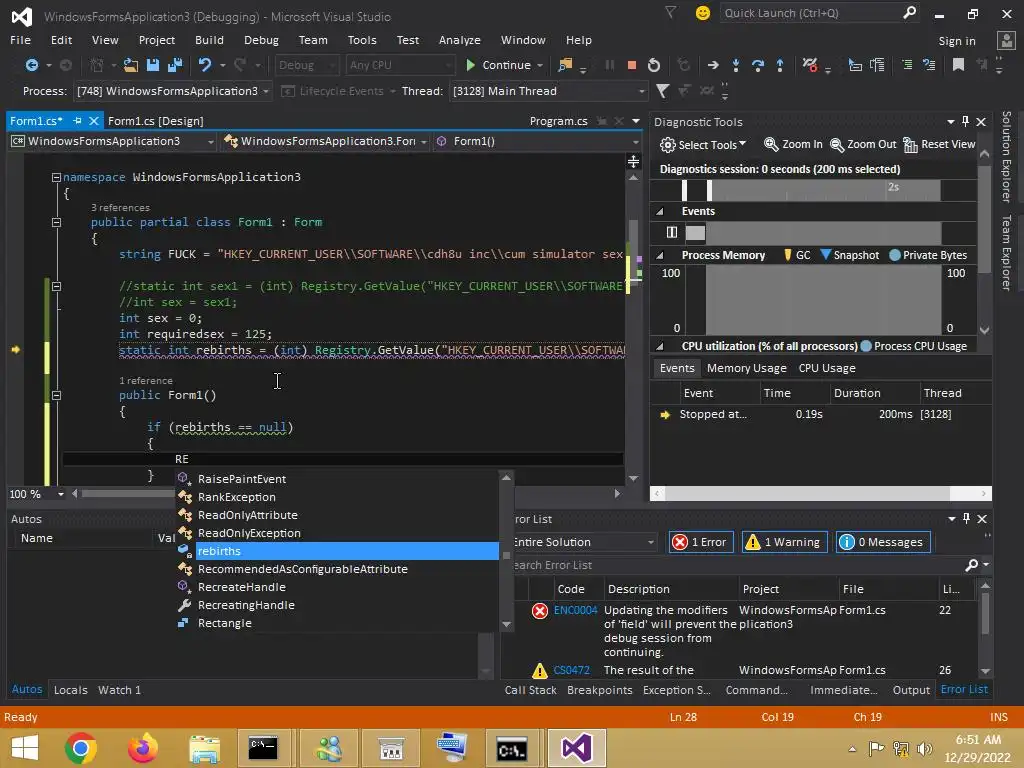
Task: Toggle GC marker in Process Memory
Action: point(797,255)
